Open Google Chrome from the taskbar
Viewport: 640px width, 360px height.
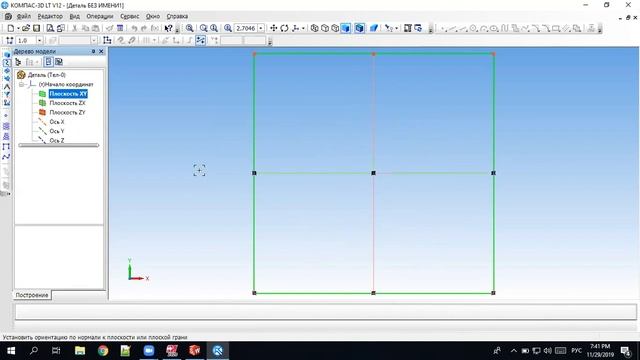[103, 351]
